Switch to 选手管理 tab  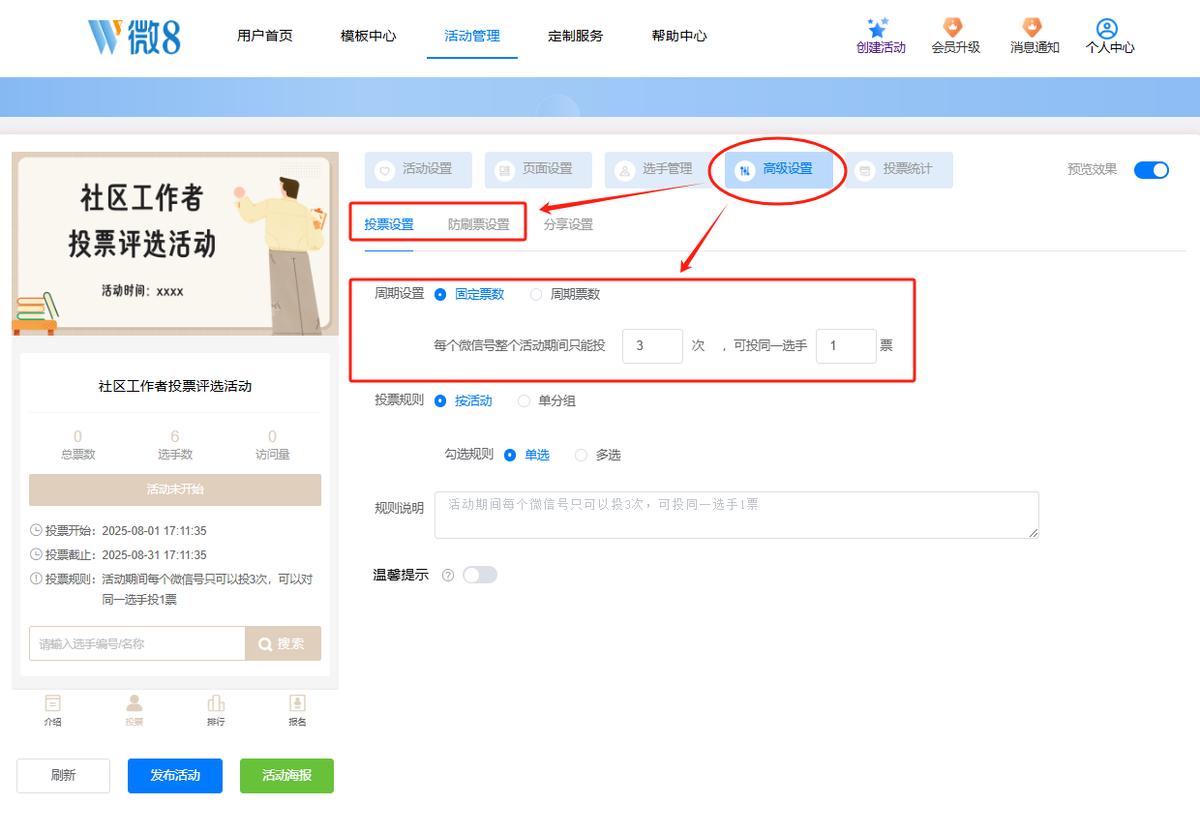click(x=658, y=170)
